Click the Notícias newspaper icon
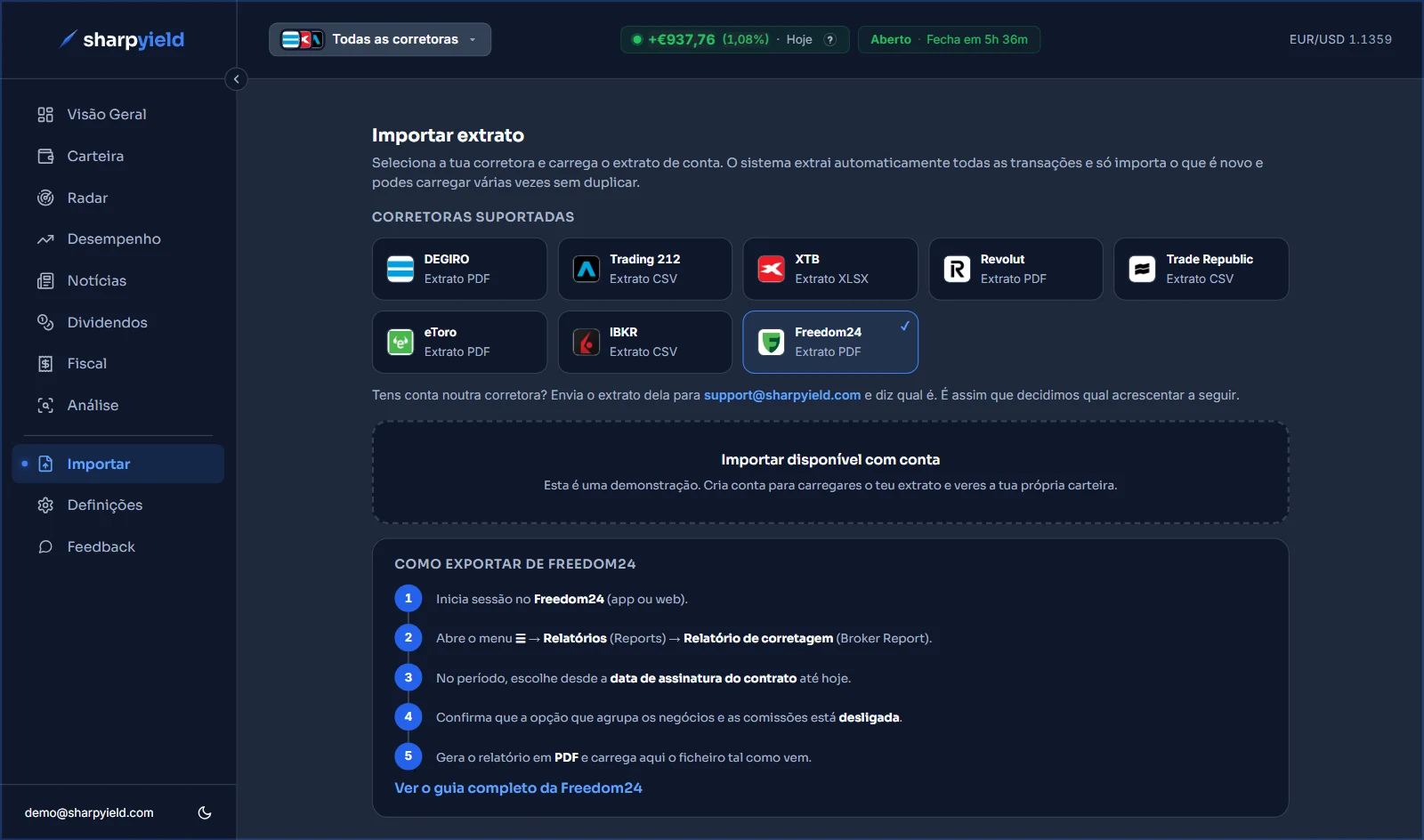This screenshot has height=840, width=1424. 45,280
